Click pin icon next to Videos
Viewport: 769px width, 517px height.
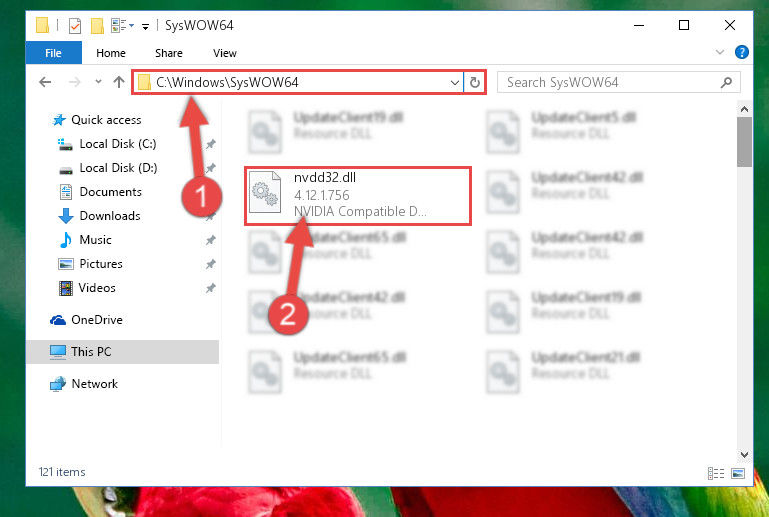[x=210, y=288]
